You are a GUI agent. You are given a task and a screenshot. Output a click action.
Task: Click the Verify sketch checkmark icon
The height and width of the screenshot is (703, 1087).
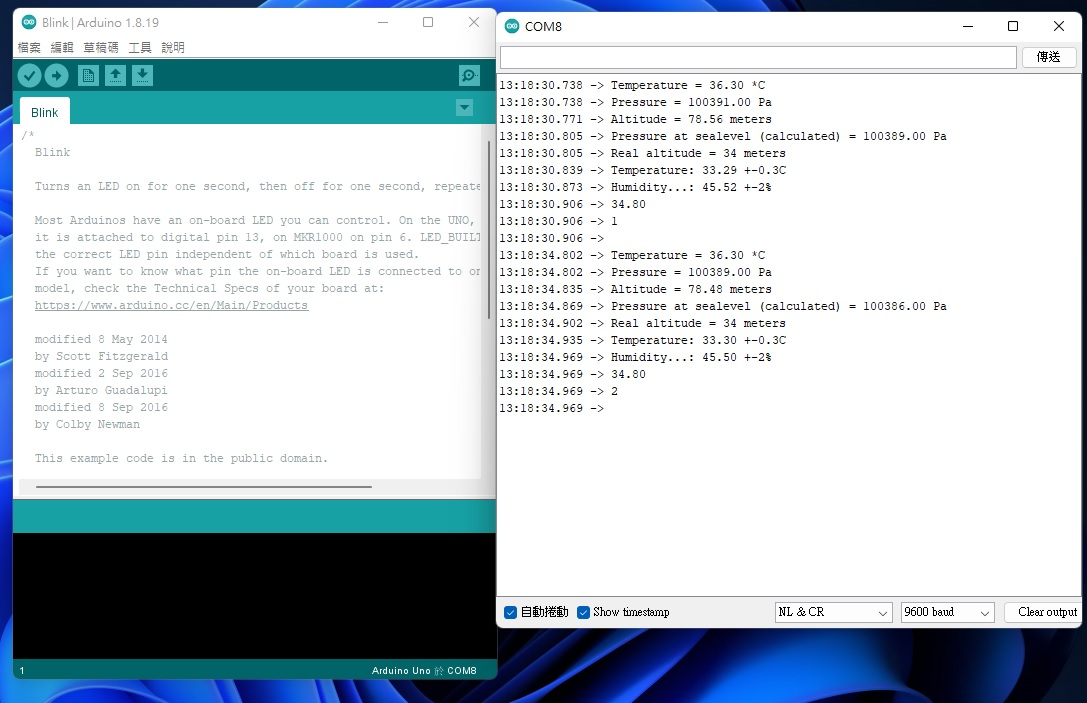pyautogui.click(x=29, y=75)
